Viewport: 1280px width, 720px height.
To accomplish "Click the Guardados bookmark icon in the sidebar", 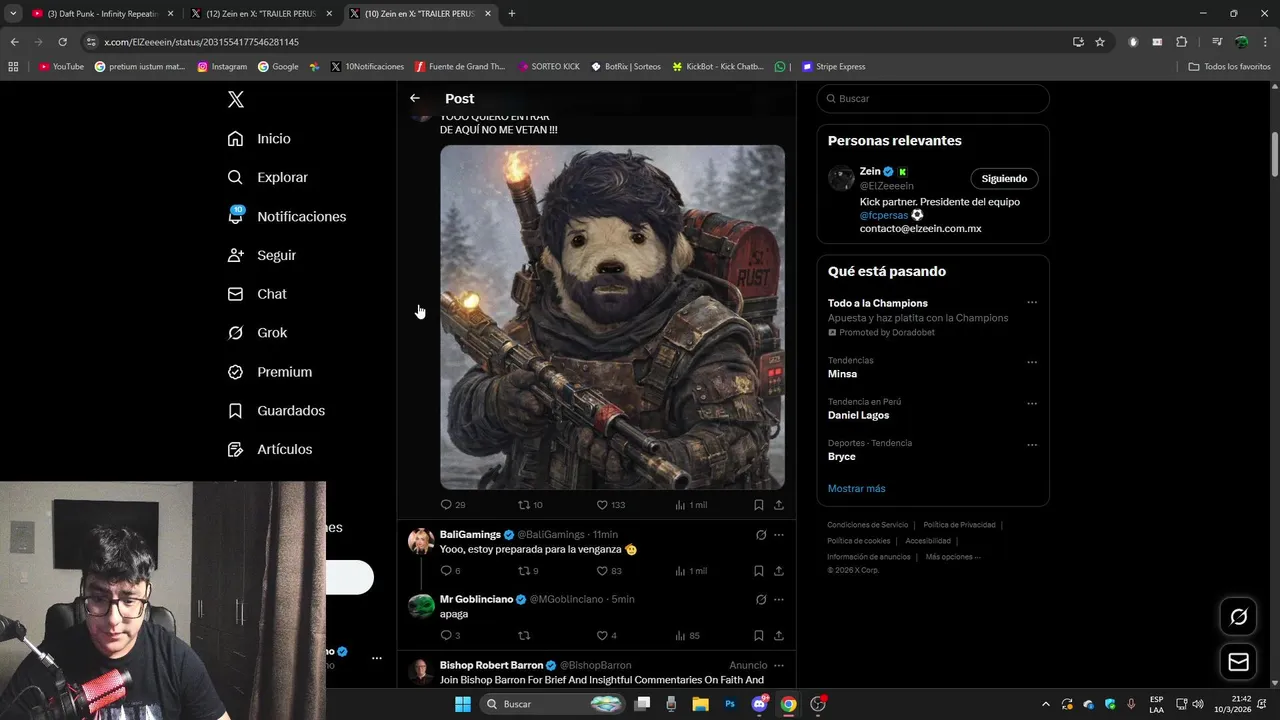I will tap(235, 411).
